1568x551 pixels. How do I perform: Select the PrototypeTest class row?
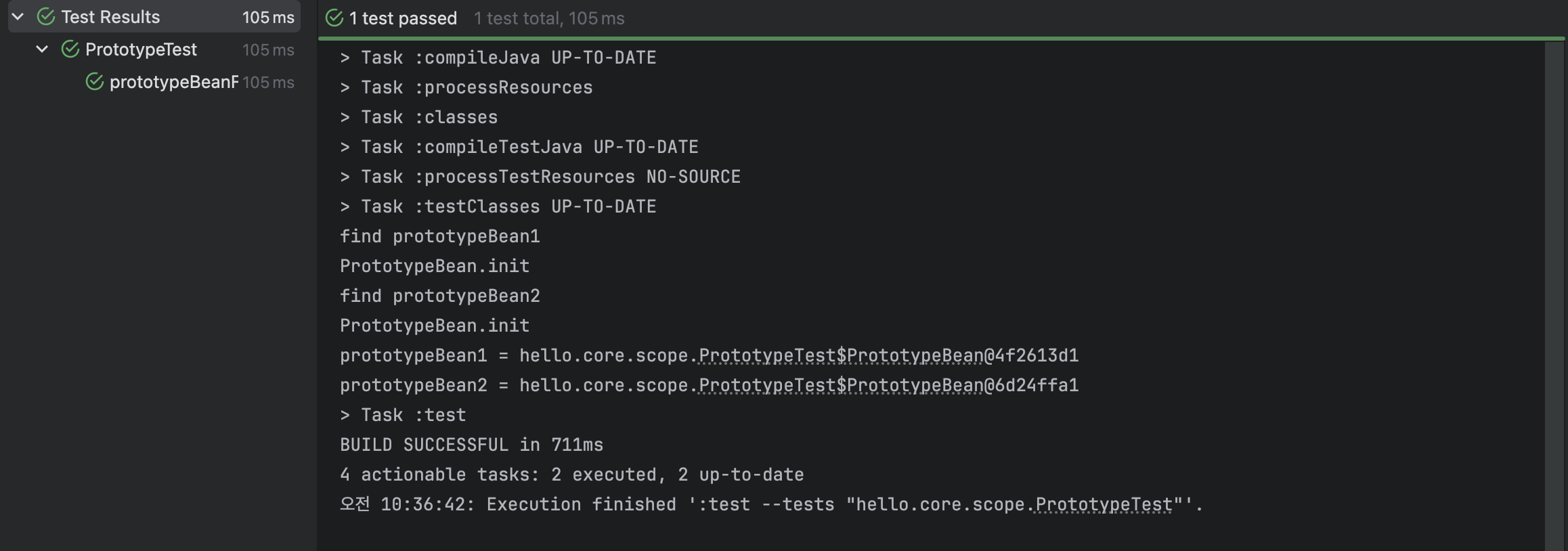pyautogui.click(x=154, y=49)
